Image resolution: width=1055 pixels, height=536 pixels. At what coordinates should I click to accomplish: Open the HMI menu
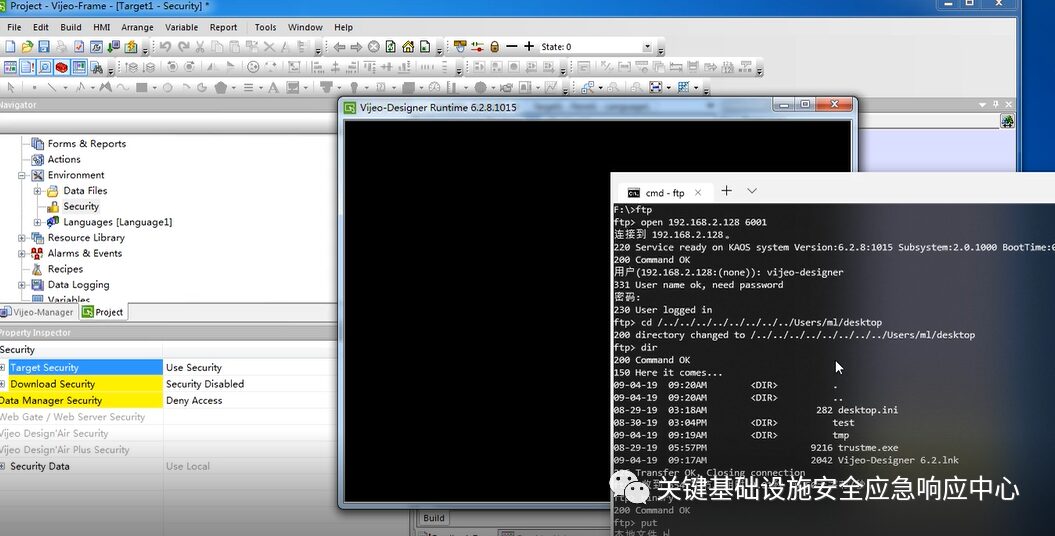point(102,28)
